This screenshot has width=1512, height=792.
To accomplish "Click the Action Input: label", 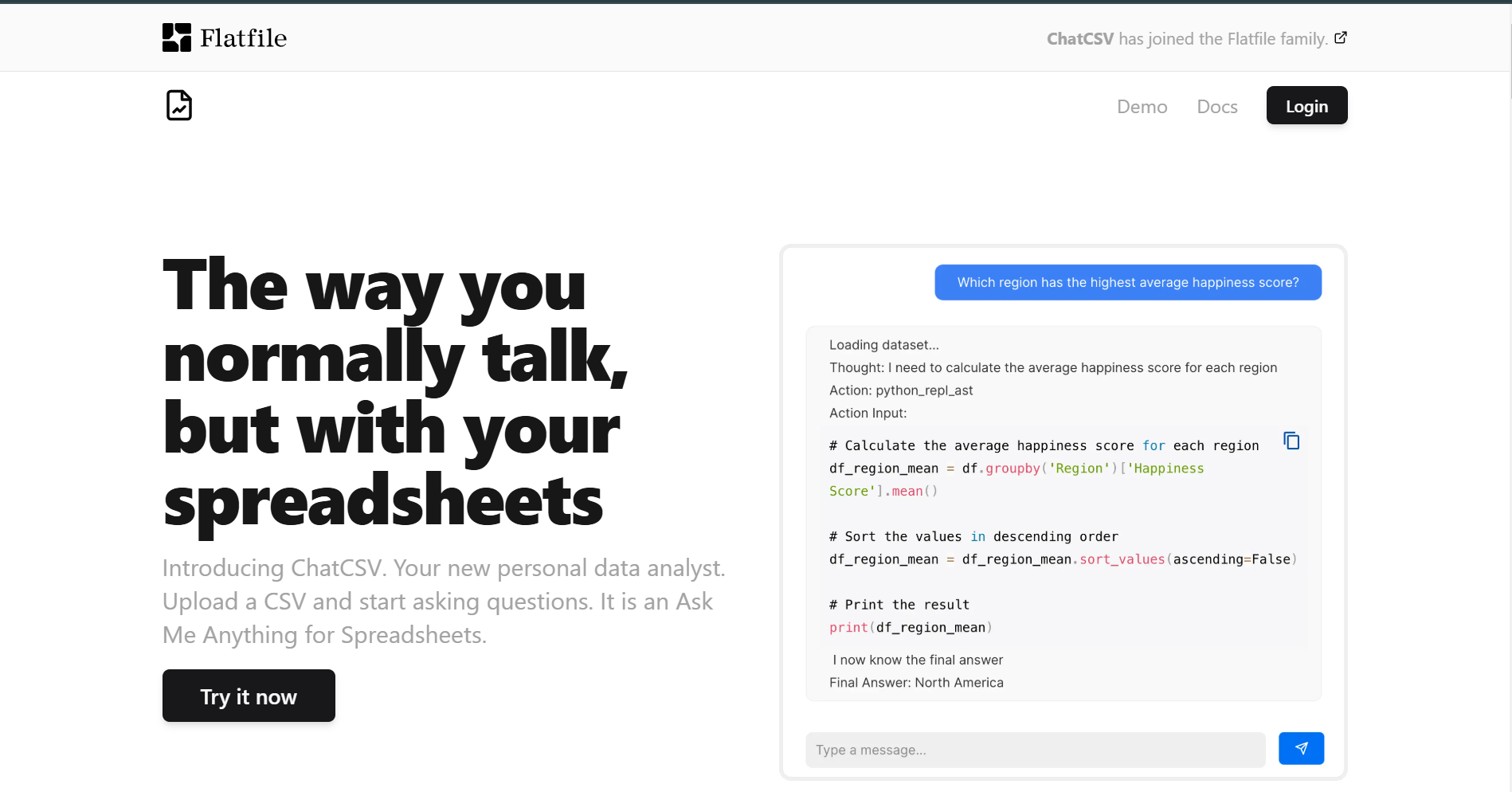I will (868, 413).
